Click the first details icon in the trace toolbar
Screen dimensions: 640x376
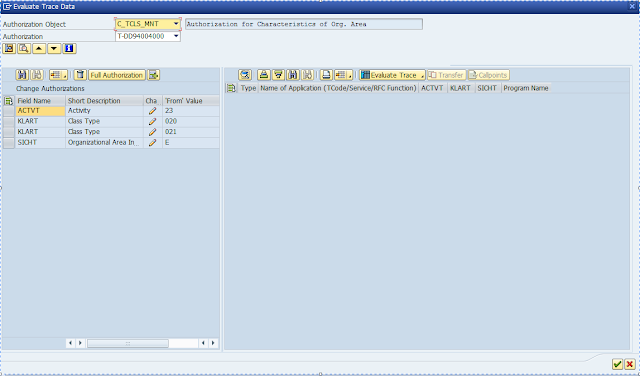coord(245,75)
